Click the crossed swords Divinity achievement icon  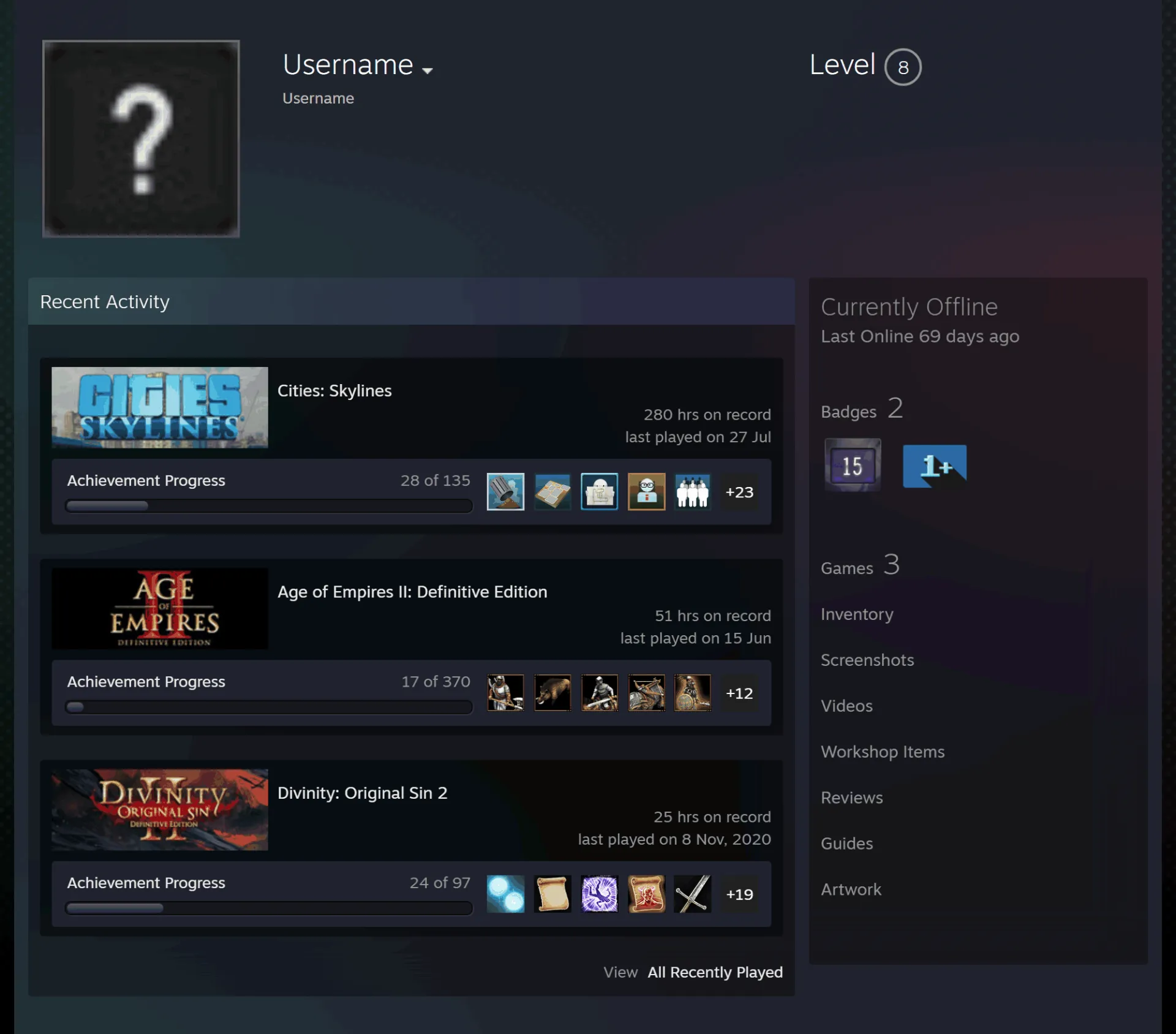tap(693, 894)
